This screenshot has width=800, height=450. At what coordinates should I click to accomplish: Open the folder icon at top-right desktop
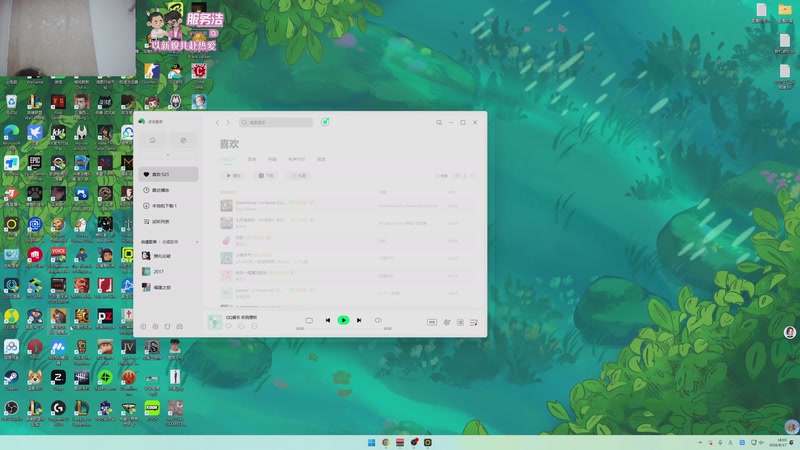785,12
